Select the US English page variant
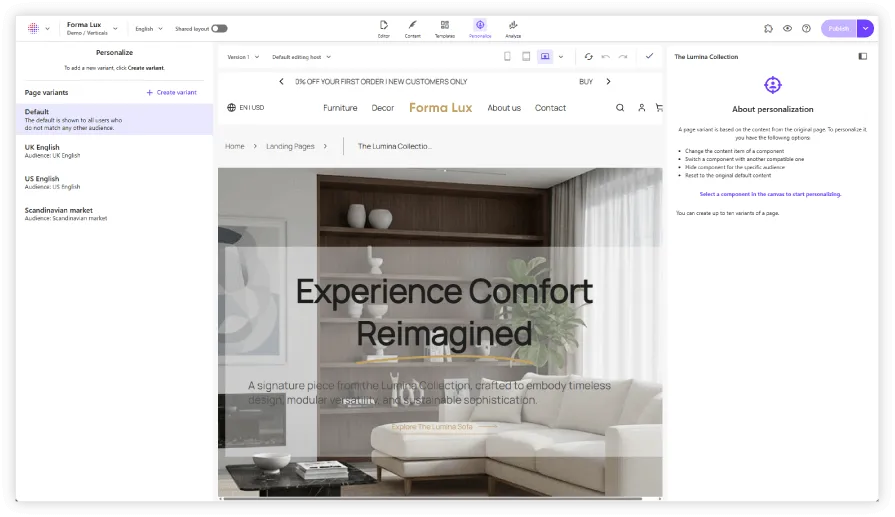This screenshot has width=895, height=517. [114, 182]
